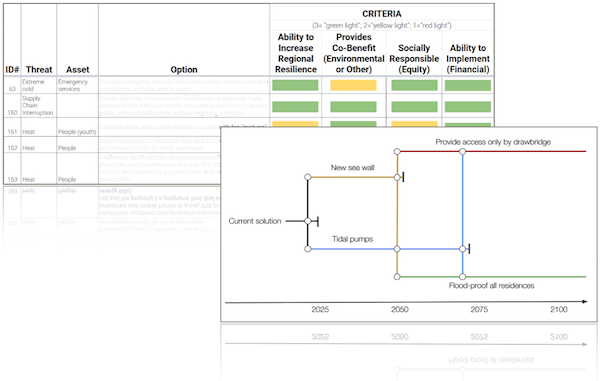
Task: Click the CRITERIA heading
Action: pyautogui.click(x=382, y=14)
